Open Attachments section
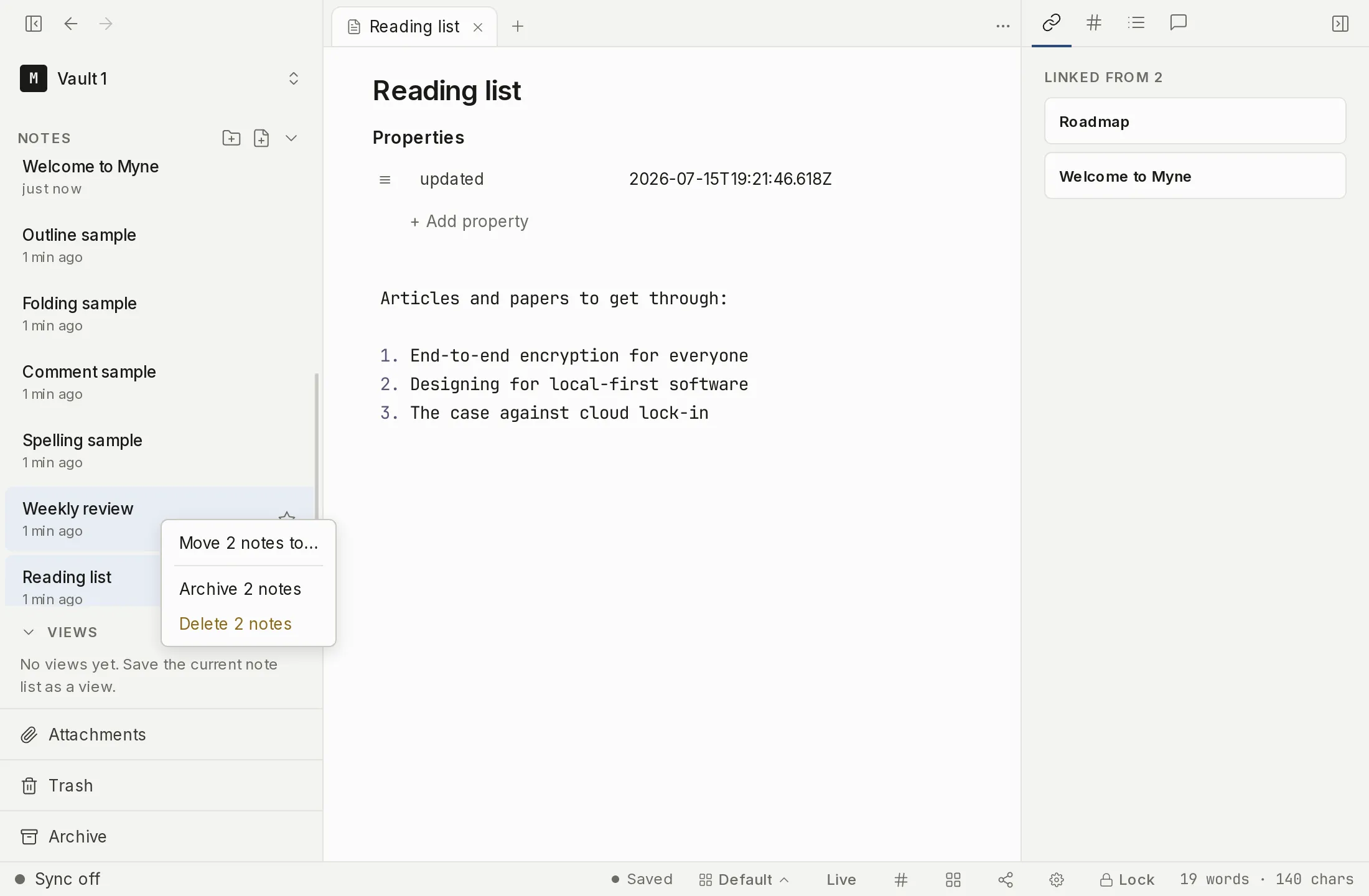The height and width of the screenshot is (896, 1369). 161,735
